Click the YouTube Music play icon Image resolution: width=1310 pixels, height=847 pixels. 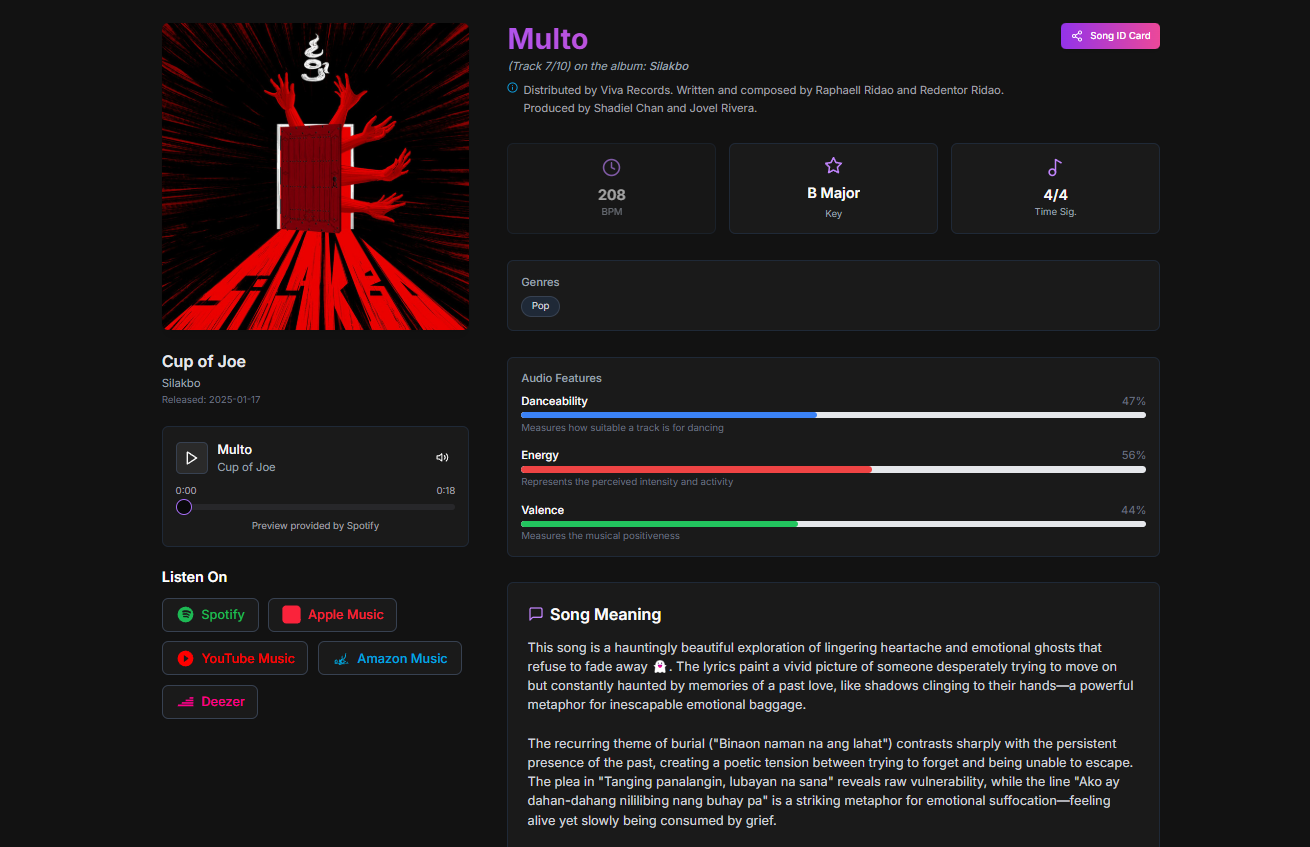pos(185,659)
